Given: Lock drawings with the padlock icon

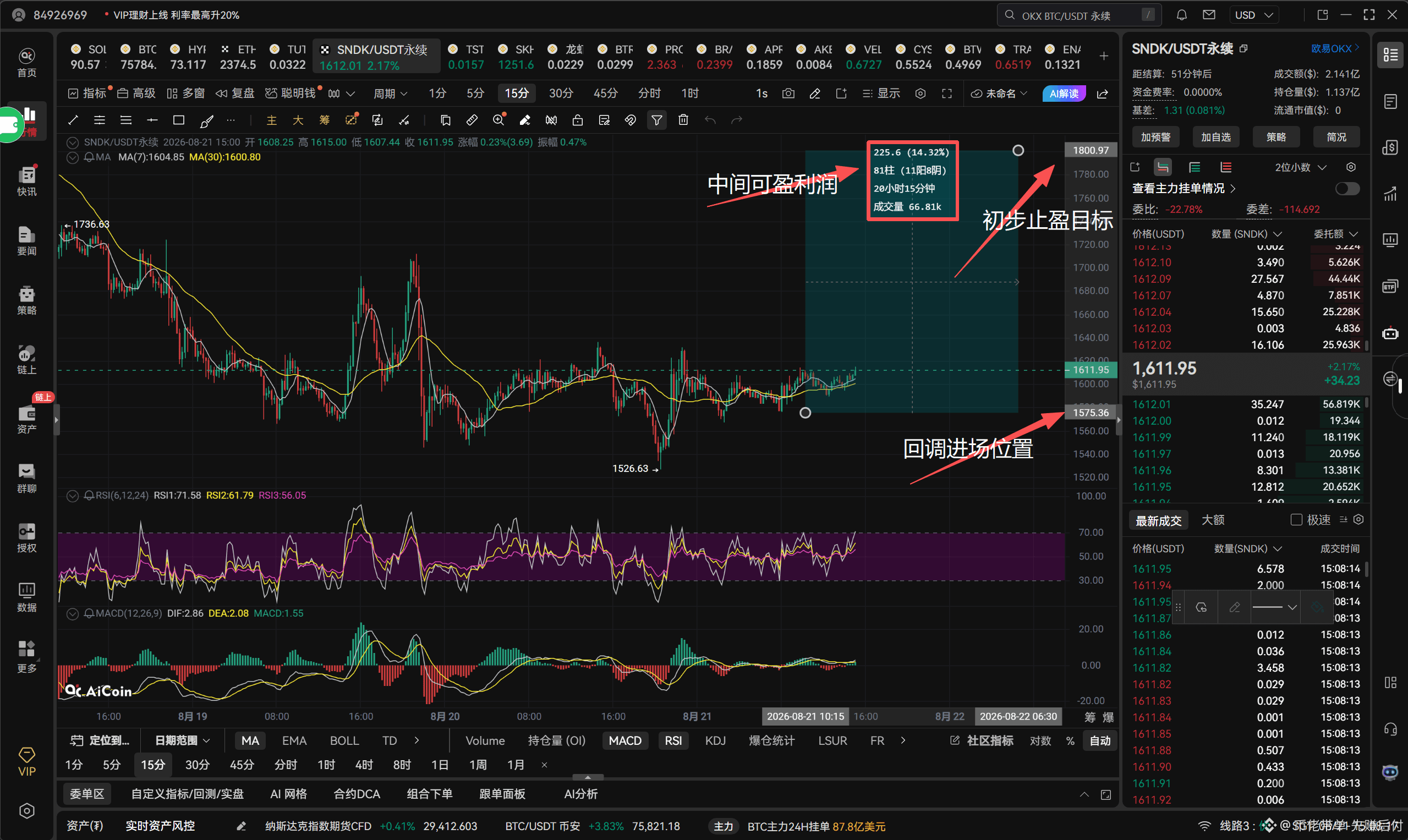Looking at the screenshot, I should coord(578,120).
